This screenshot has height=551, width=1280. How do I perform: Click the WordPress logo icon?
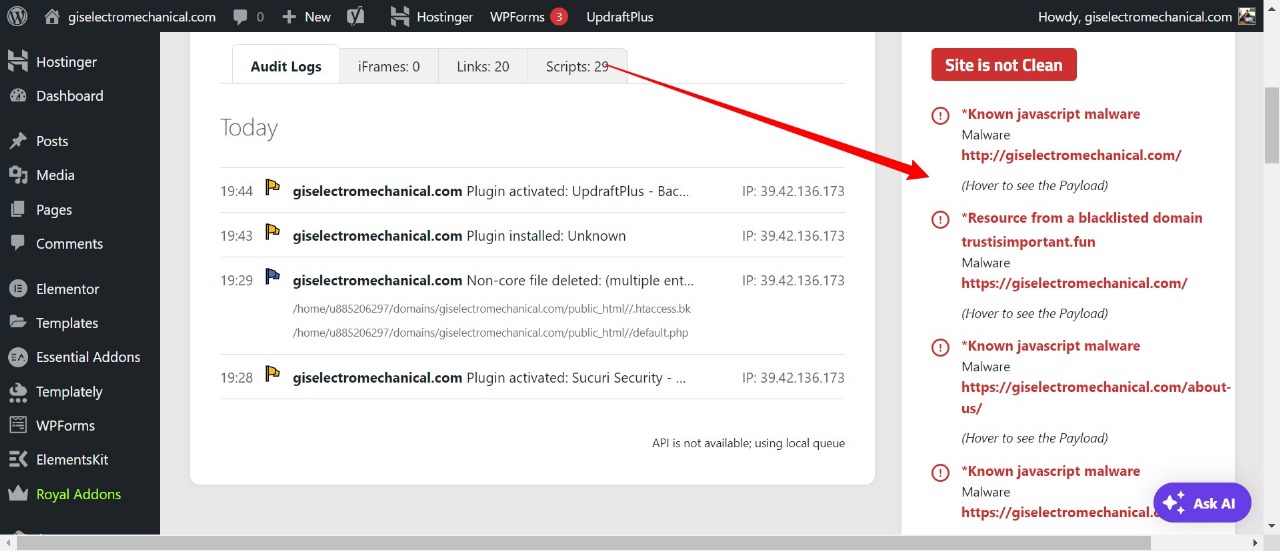click(x=17, y=16)
